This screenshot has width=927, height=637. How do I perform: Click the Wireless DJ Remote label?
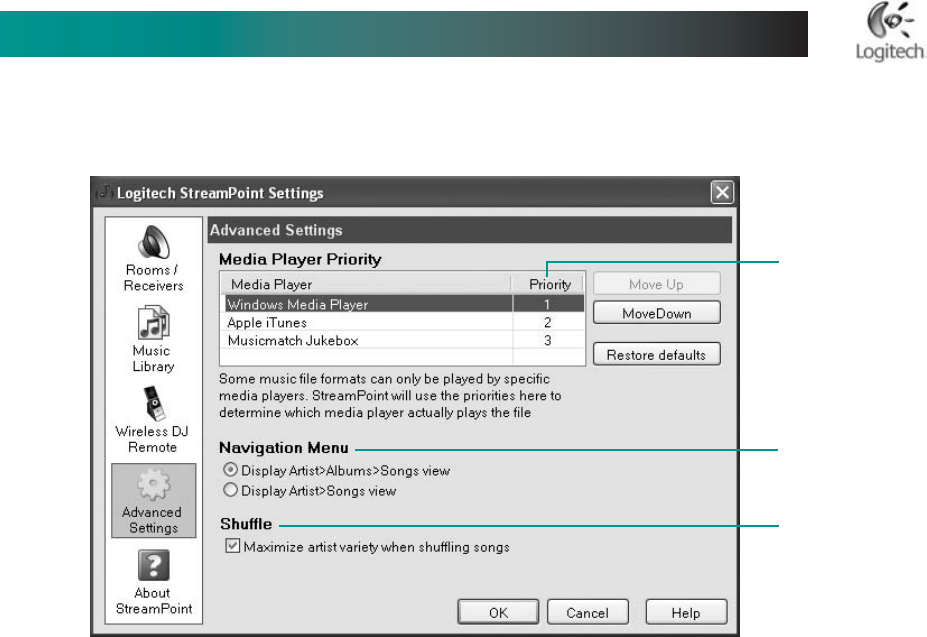coord(152,439)
